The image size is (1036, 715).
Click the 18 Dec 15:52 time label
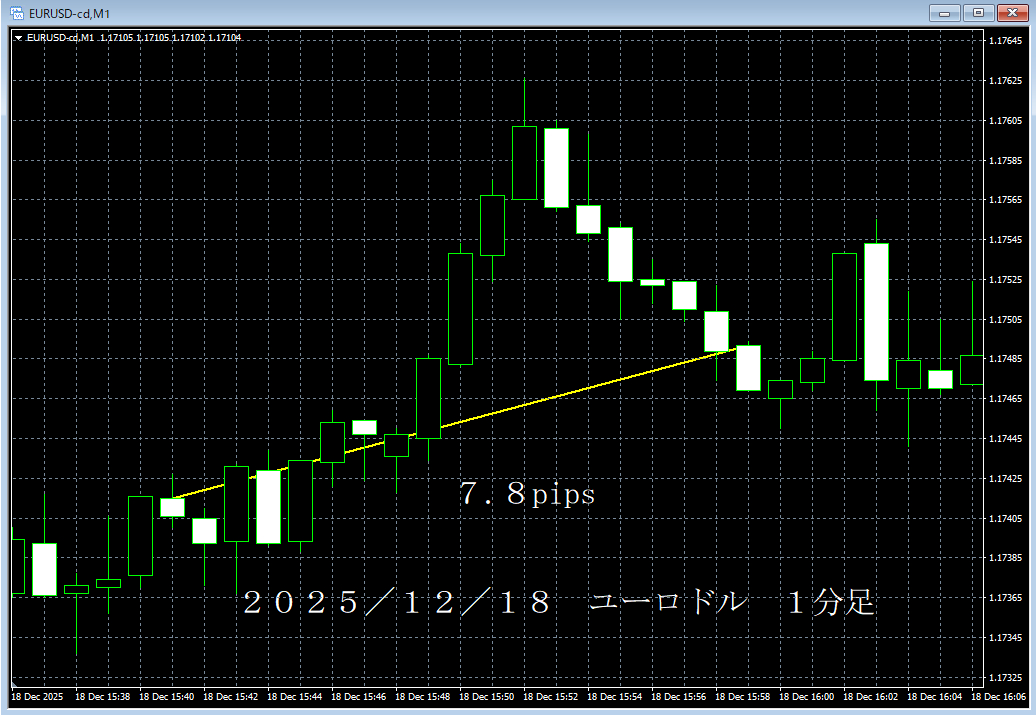coord(551,696)
